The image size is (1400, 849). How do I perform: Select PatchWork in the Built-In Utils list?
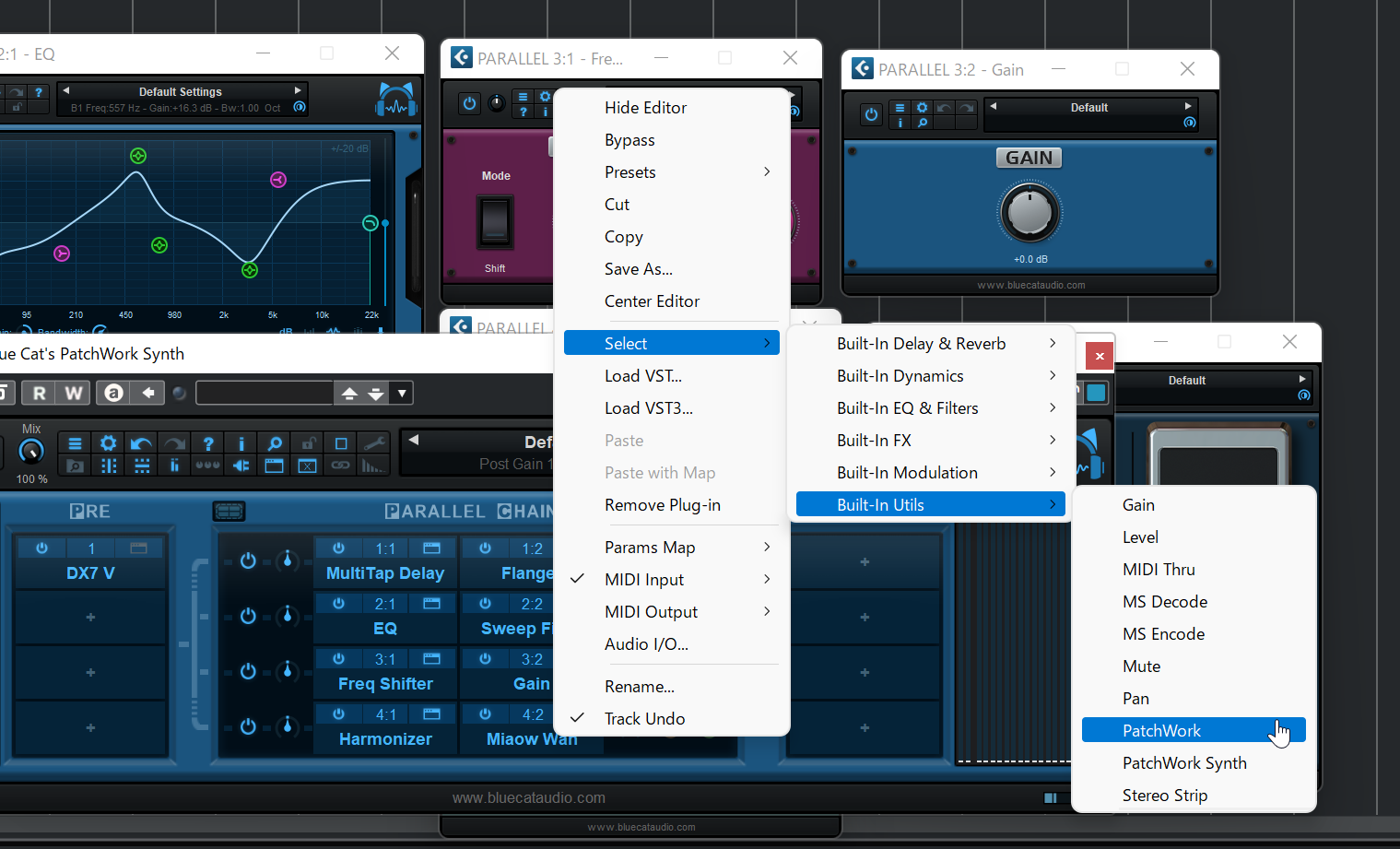click(x=1194, y=731)
